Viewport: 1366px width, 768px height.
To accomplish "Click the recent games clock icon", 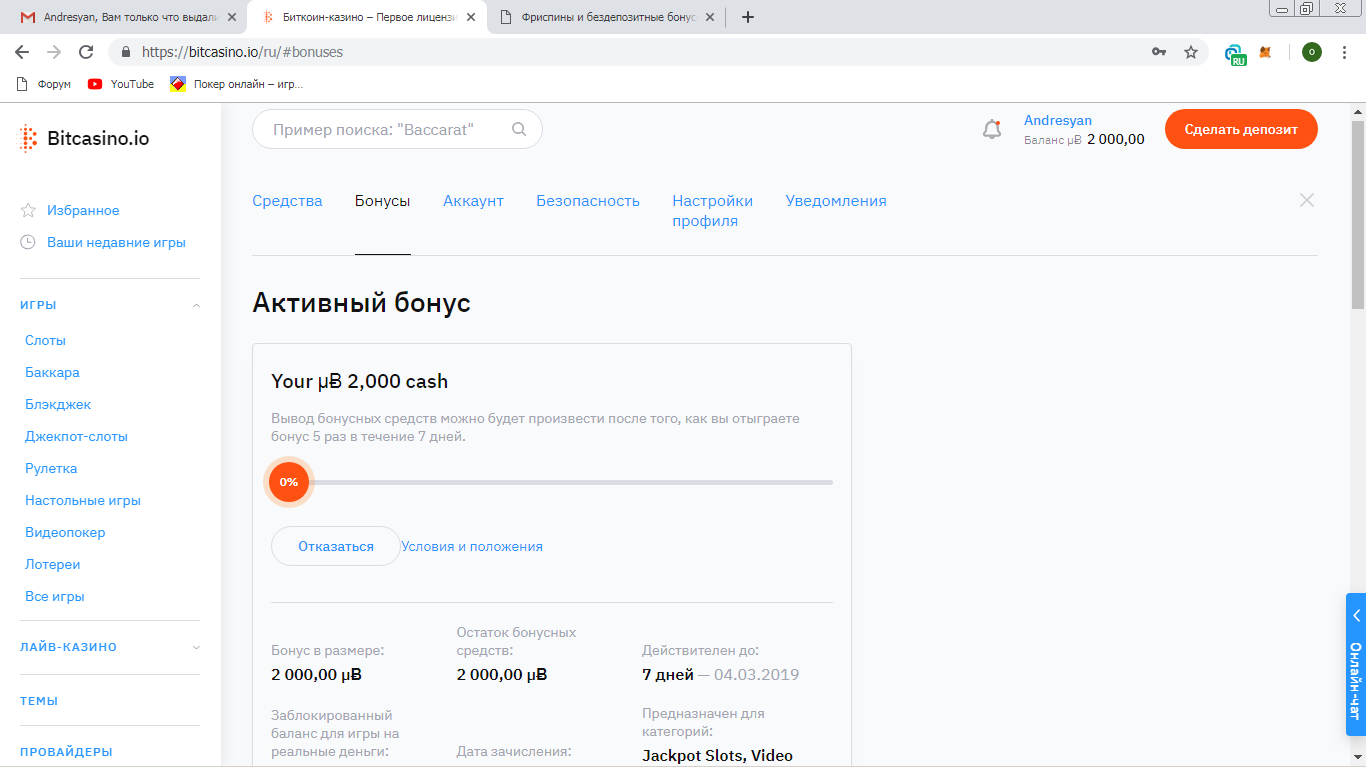I will pyautogui.click(x=28, y=243).
